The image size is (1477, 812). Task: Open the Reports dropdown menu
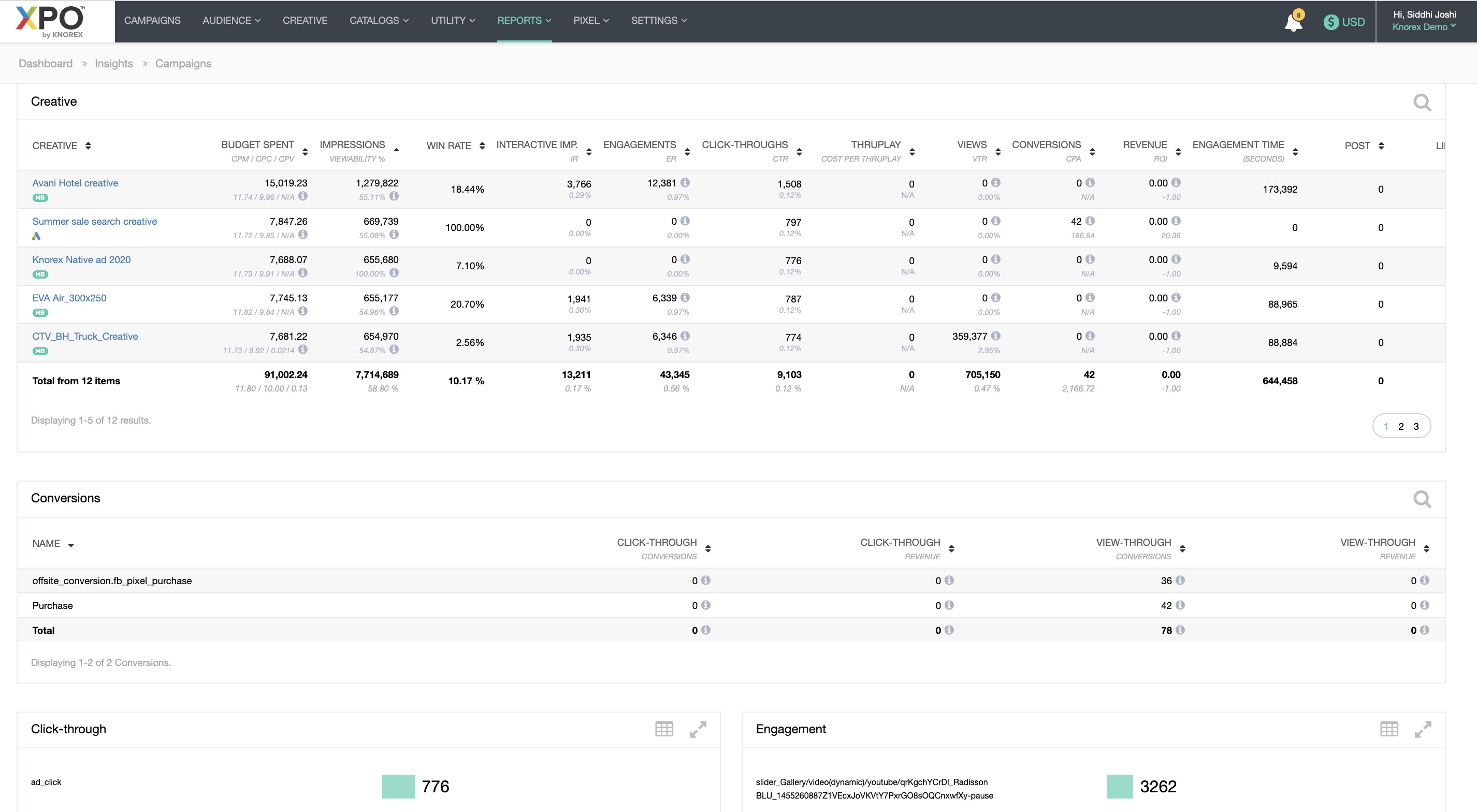[x=524, y=21]
